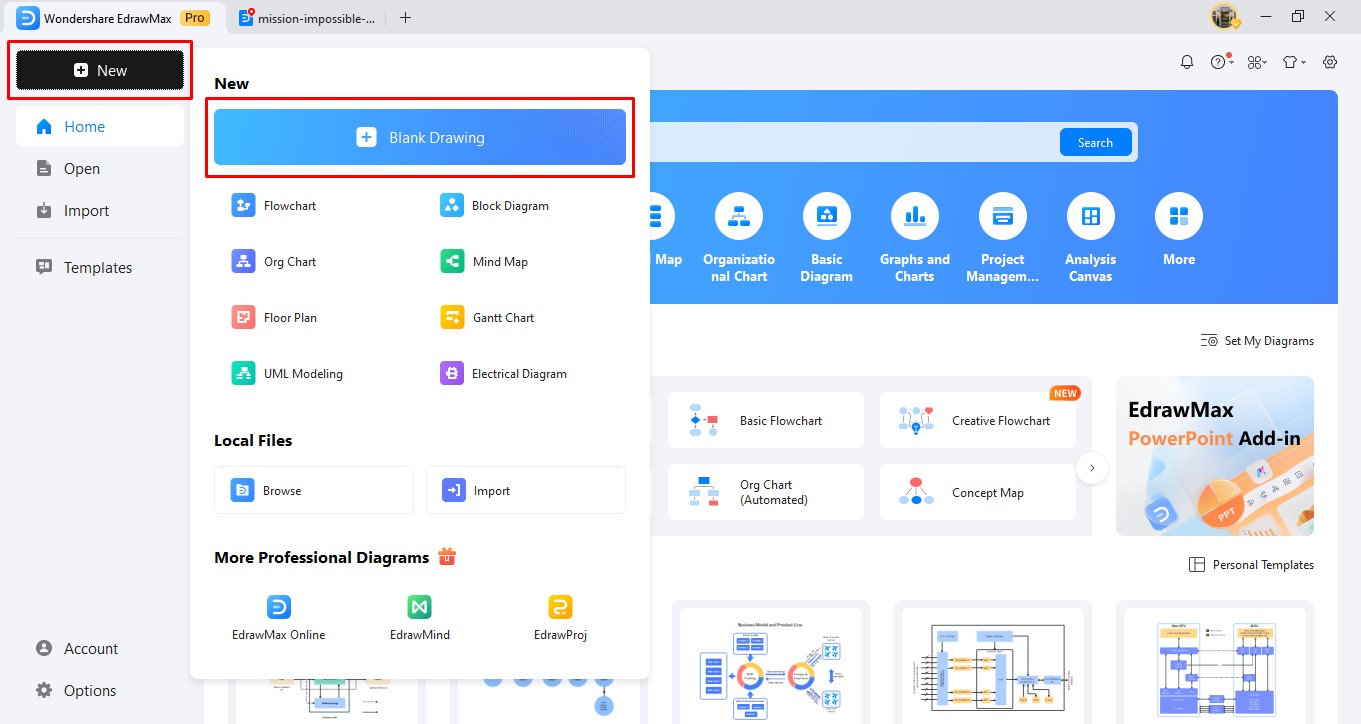This screenshot has width=1361, height=724.
Task: Select Basic Flowchart template card
Action: [x=766, y=420]
